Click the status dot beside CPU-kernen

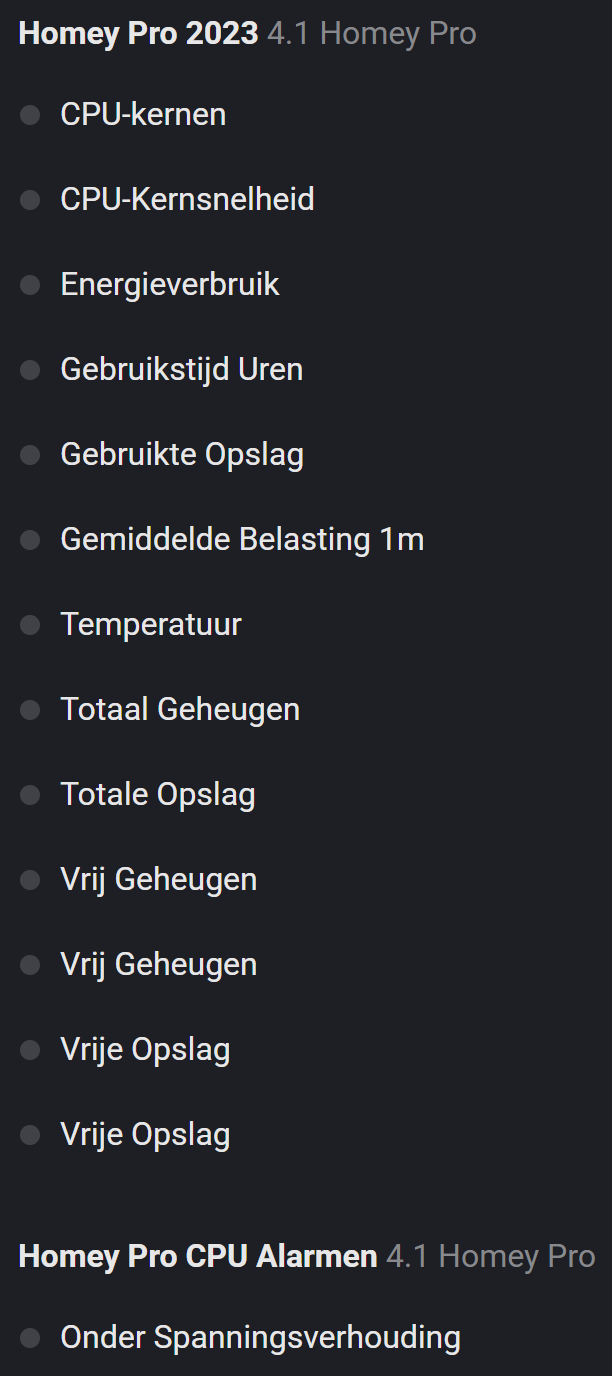[x=30, y=115]
